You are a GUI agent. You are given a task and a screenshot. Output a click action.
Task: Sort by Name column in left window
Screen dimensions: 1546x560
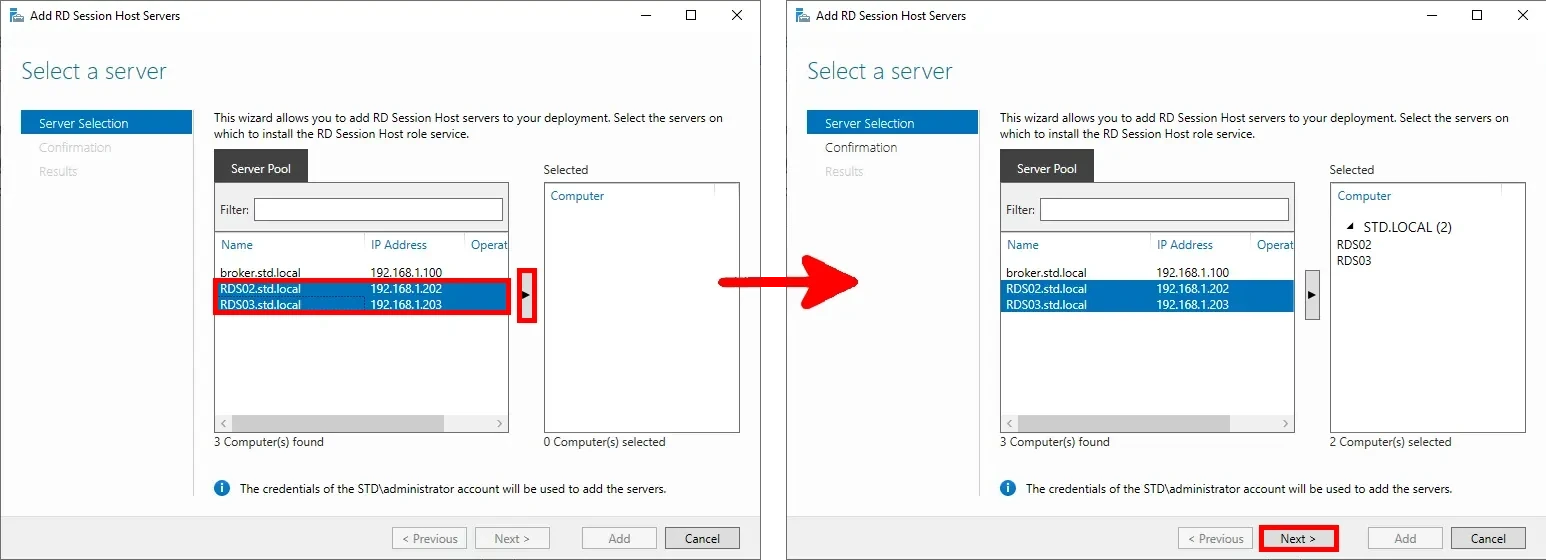pyautogui.click(x=237, y=245)
